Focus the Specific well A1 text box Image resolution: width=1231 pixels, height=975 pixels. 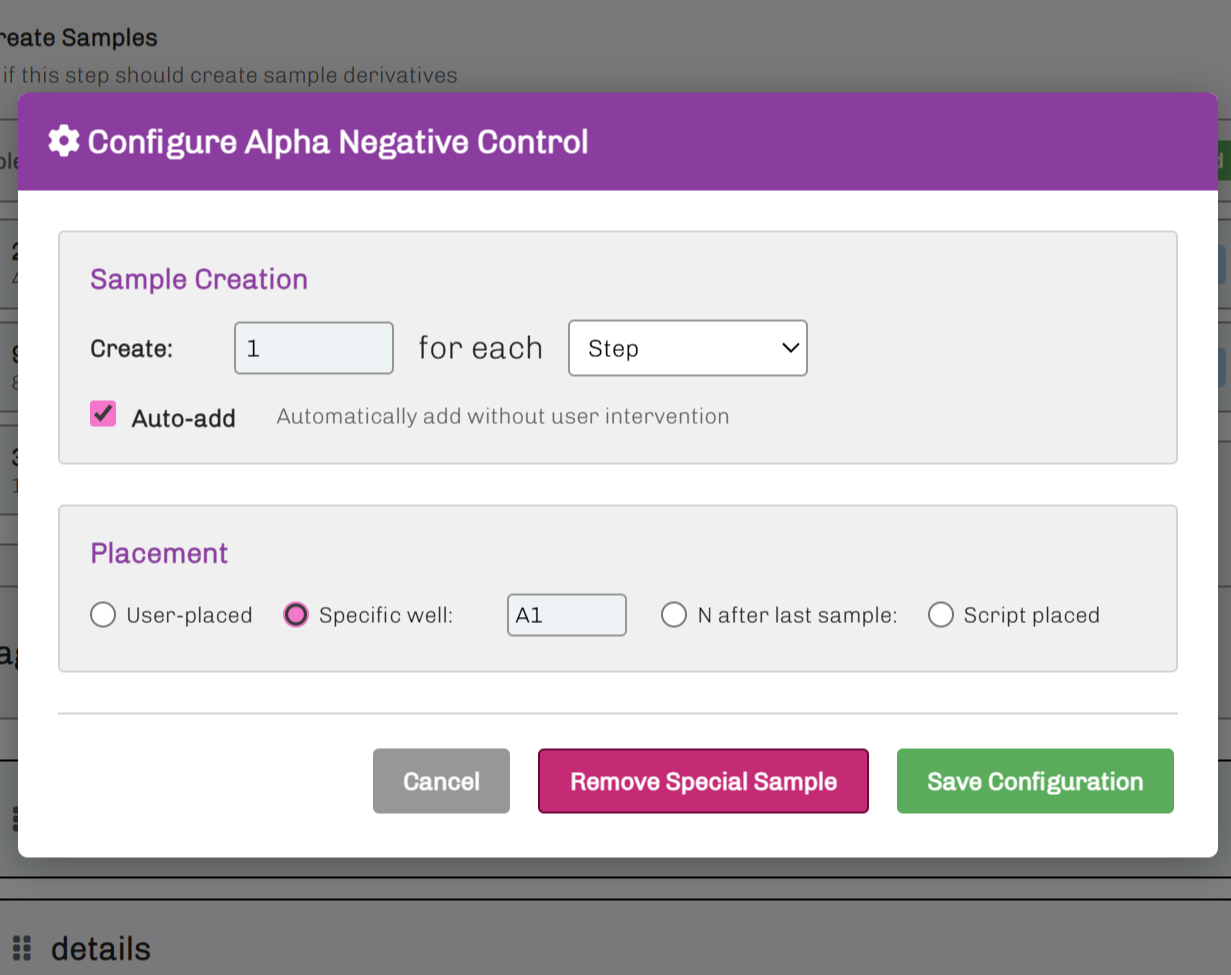click(566, 615)
